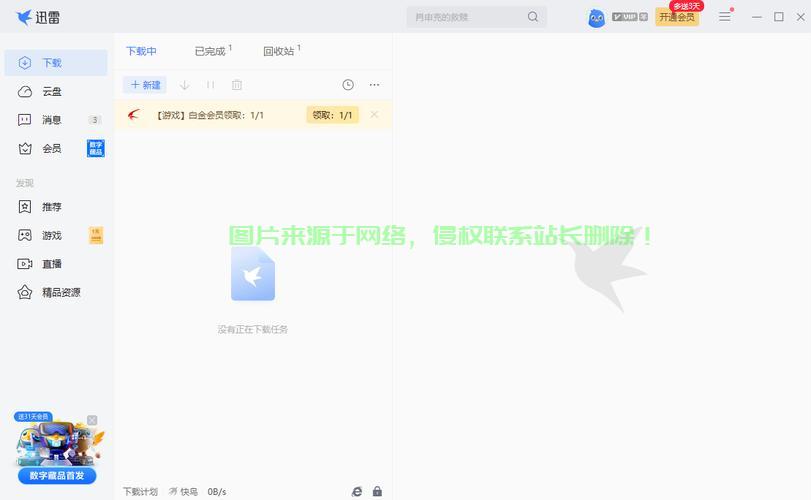The height and width of the screenshot is (500, 811).
Task: Click the crown icon beside 会员
Action: 25,148
